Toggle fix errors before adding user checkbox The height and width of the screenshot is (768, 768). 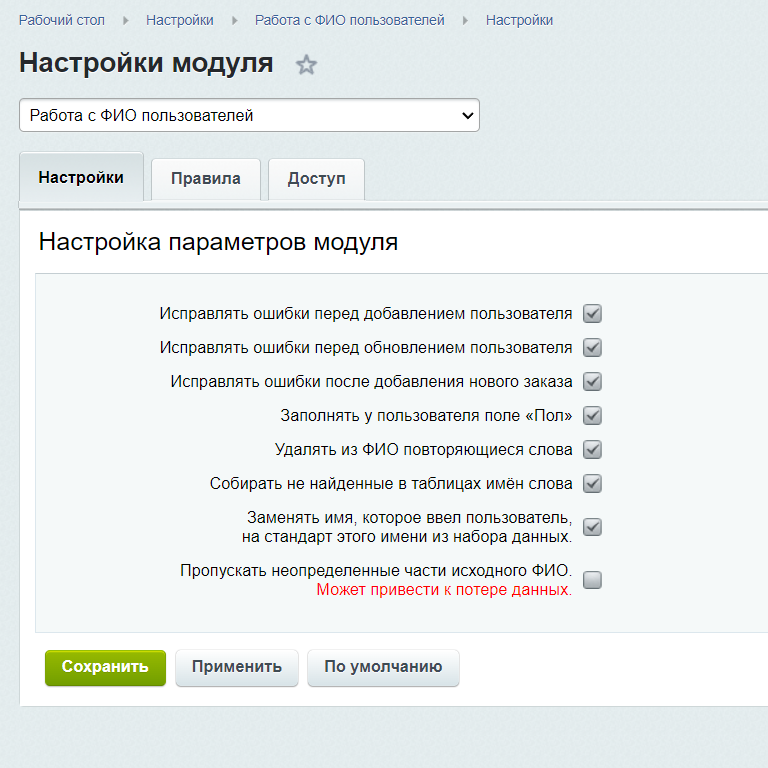592,314
